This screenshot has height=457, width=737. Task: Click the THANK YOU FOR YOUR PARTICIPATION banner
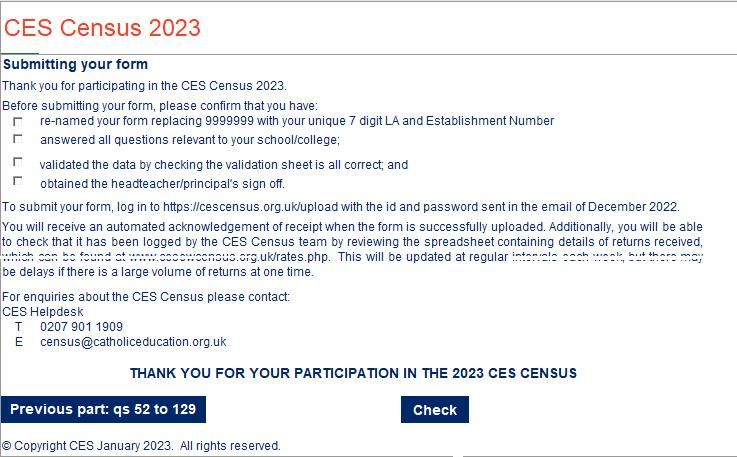tap(353, 373)
